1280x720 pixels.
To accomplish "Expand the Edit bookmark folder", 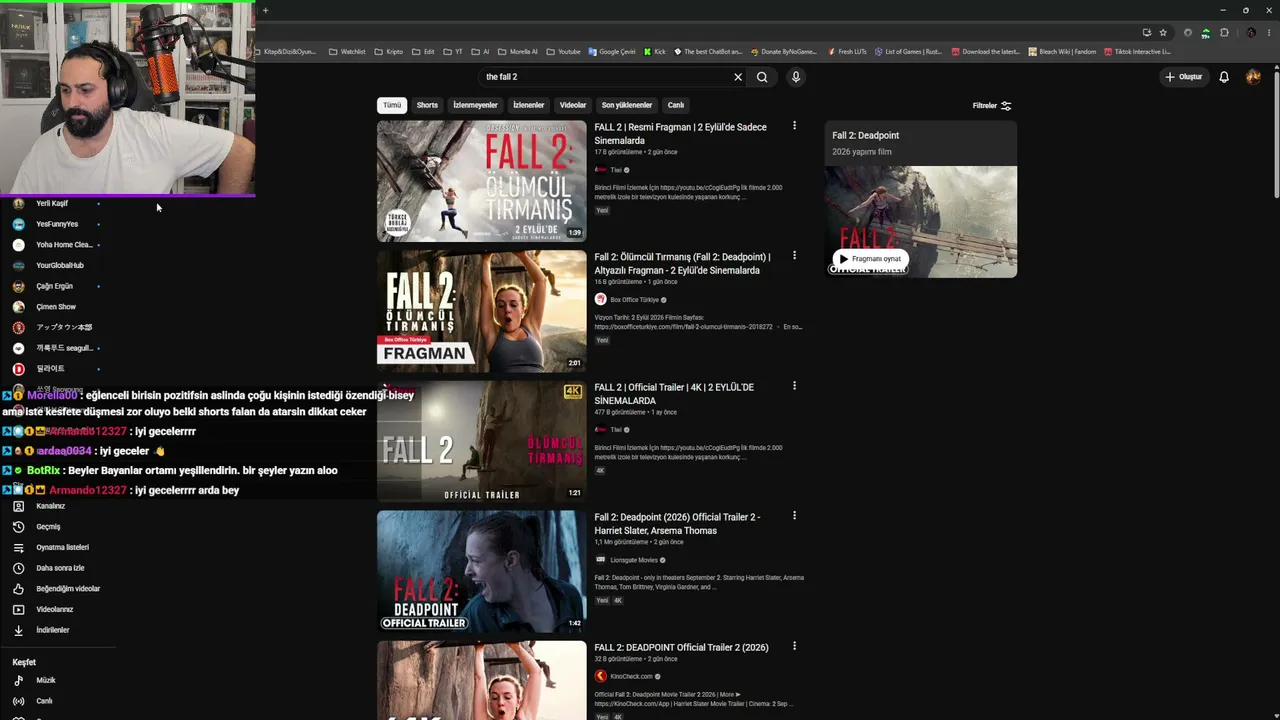I will [x=423, y=52].
